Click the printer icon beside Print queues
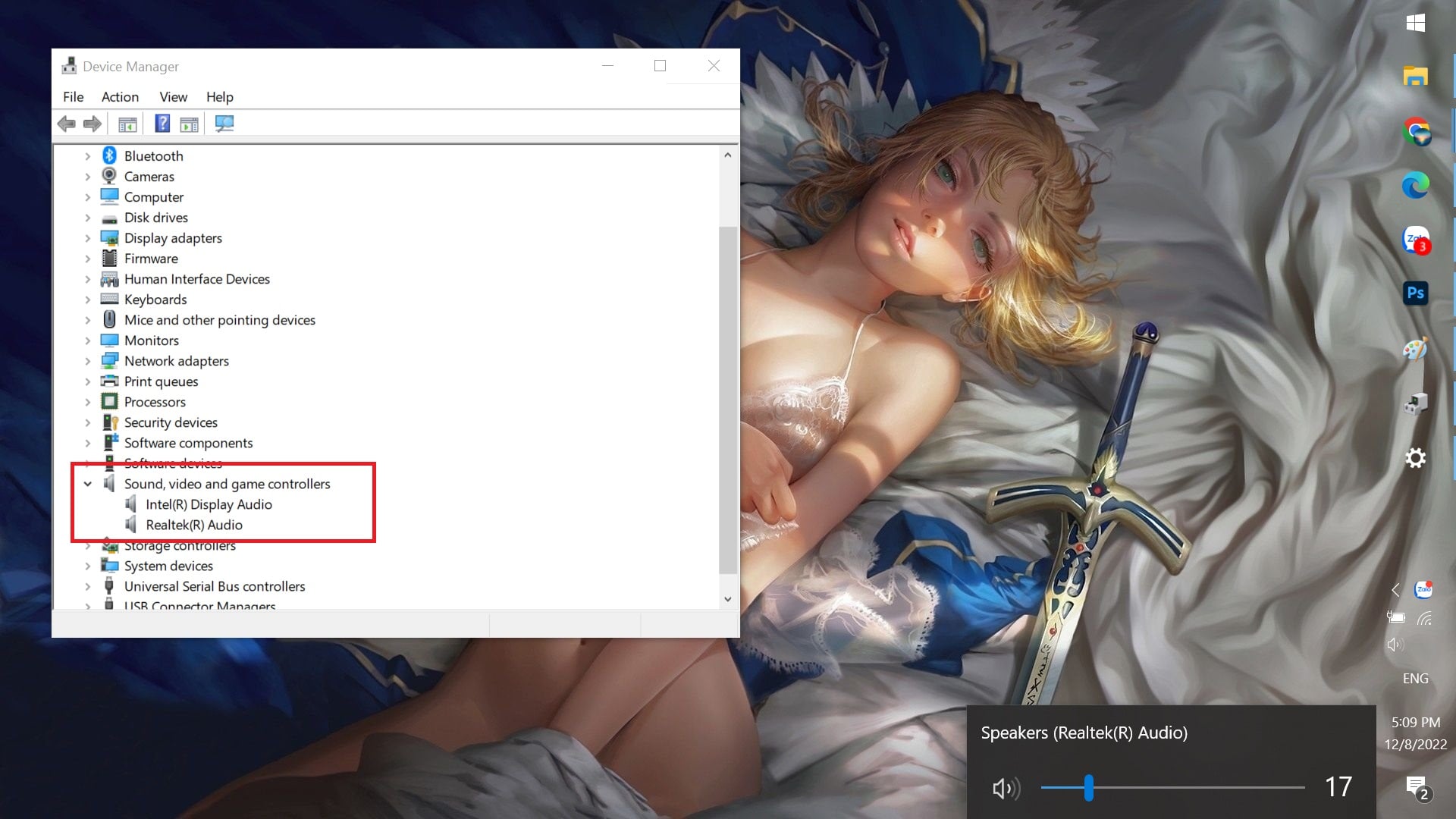Viewport: 1456px width, 819px height. point(109,381)
